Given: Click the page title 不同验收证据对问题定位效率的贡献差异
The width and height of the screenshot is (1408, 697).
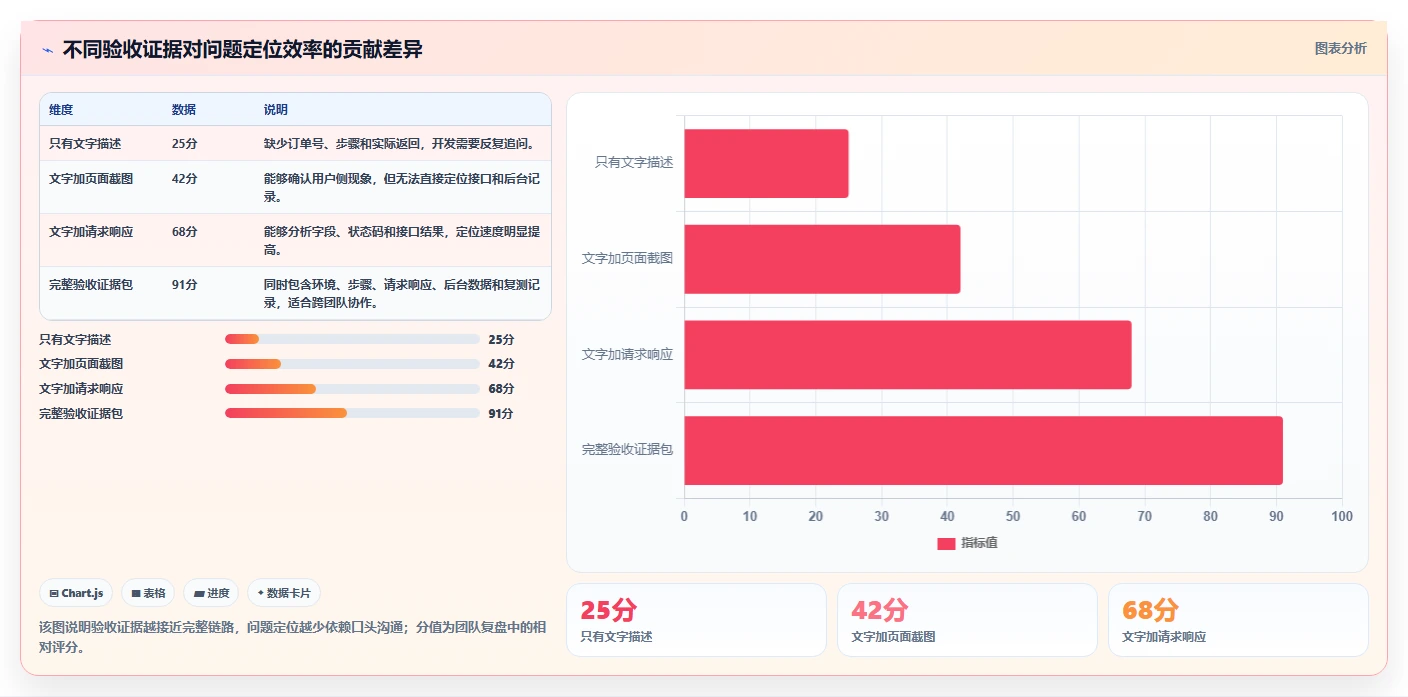Looking at the screenshot, I should click(x=243, y=50).
